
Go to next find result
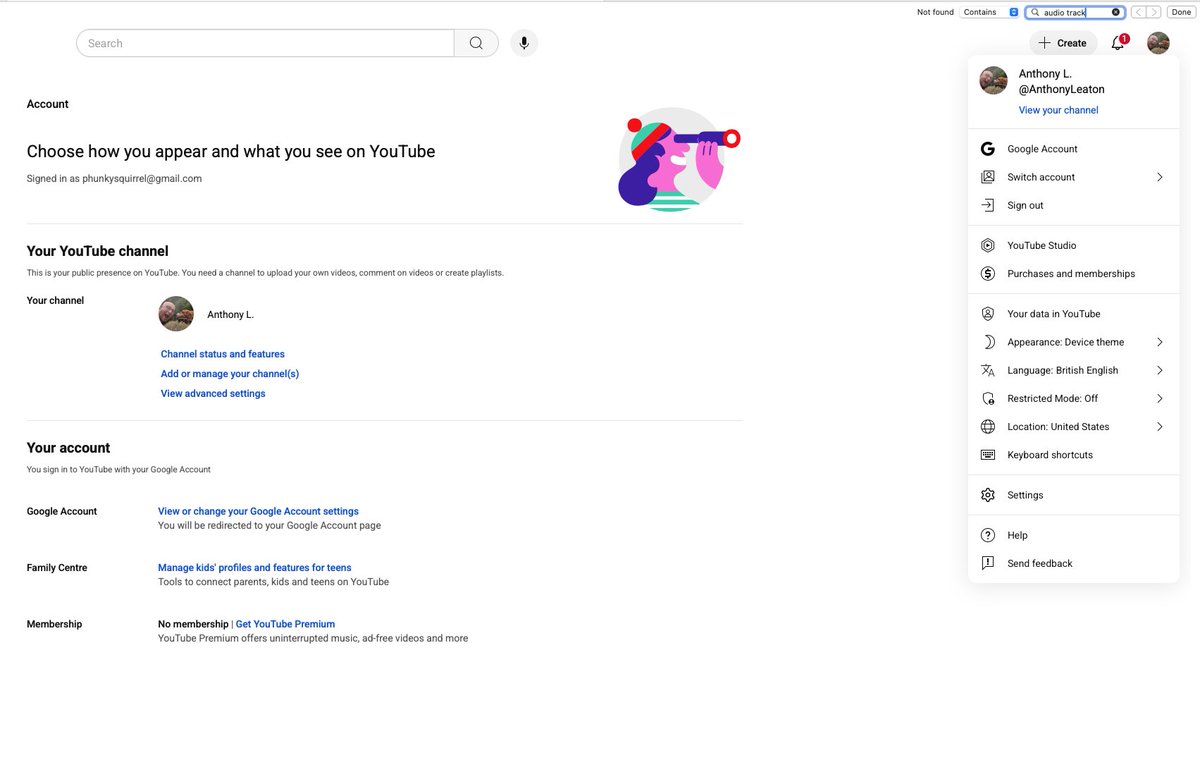[1154, 12]
